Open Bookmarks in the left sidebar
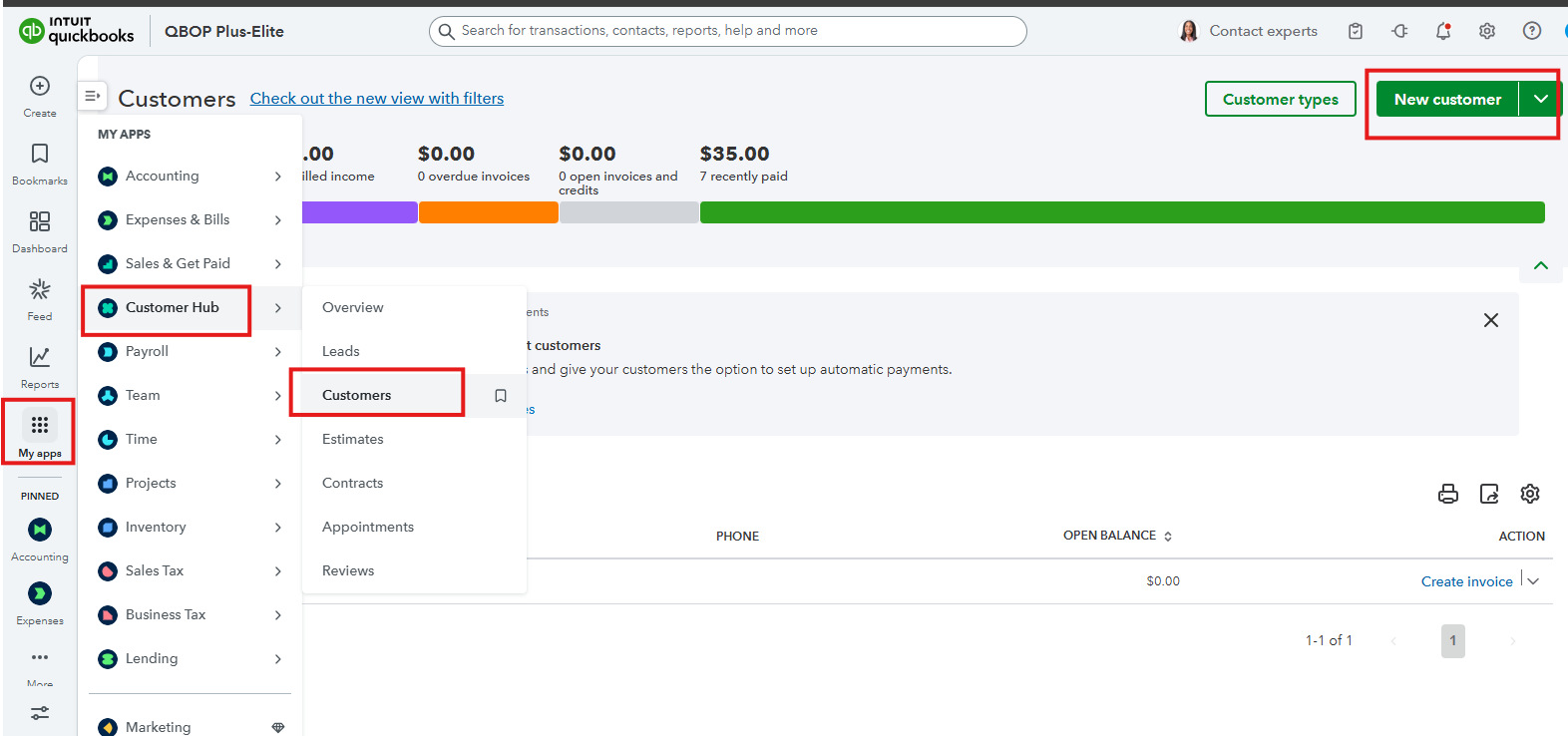 point(40,155)
